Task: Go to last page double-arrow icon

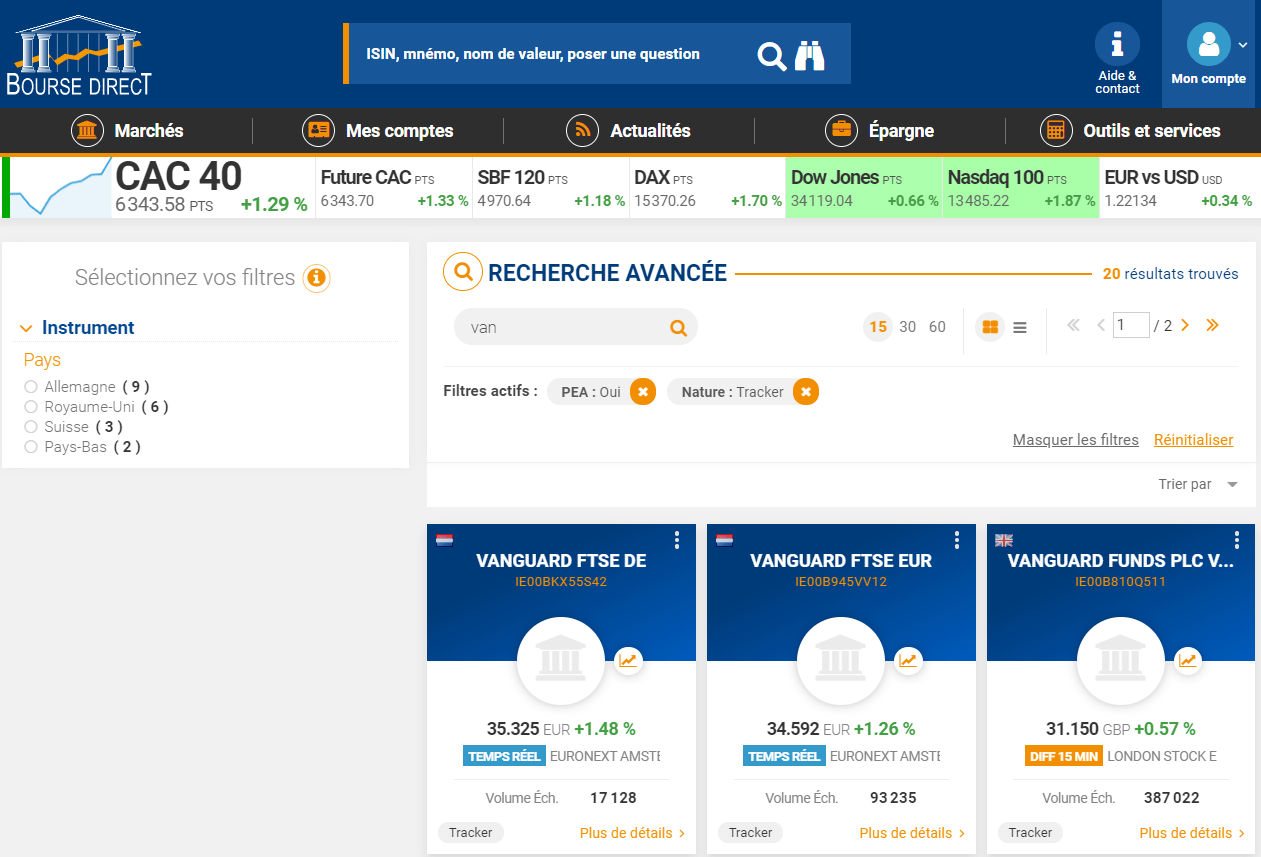Action: click(x=1212, y=325)
